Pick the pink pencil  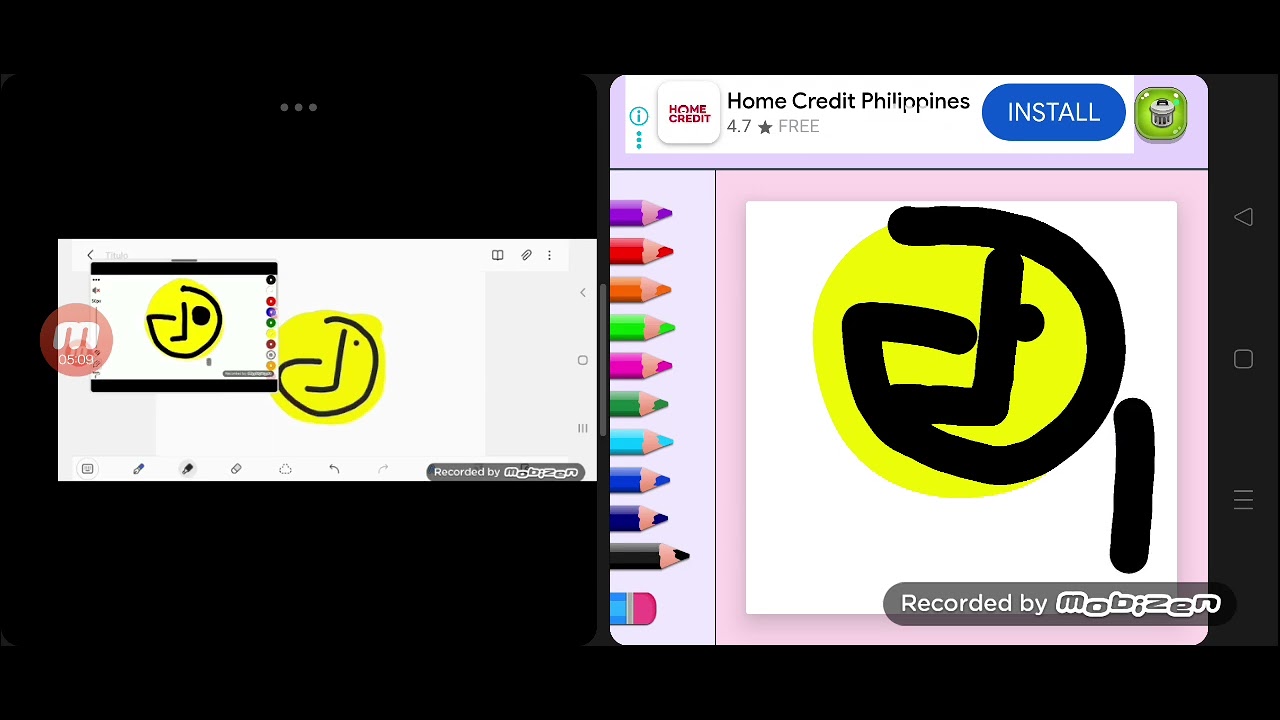pyautogui.click(x=641, y=366)
